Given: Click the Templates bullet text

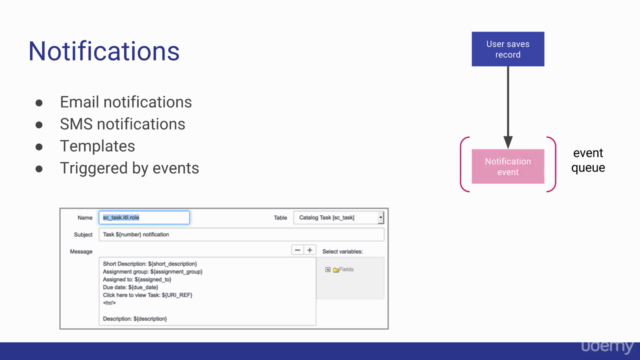Looking at the screenshot, I should tap(97, 146).
